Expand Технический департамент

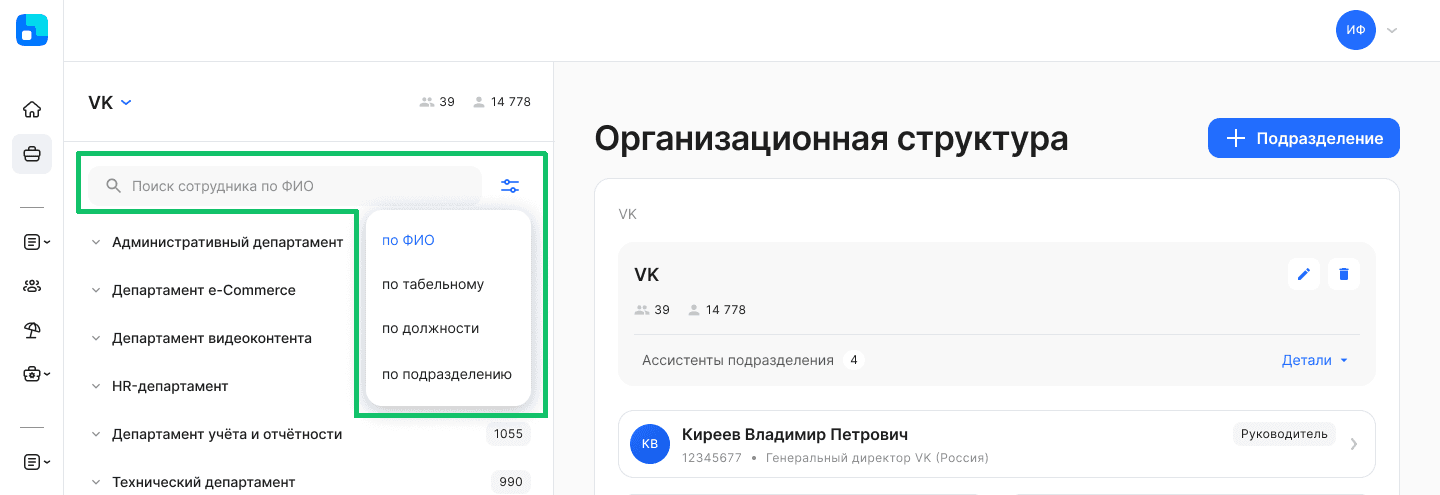click(x=96, y=482)
